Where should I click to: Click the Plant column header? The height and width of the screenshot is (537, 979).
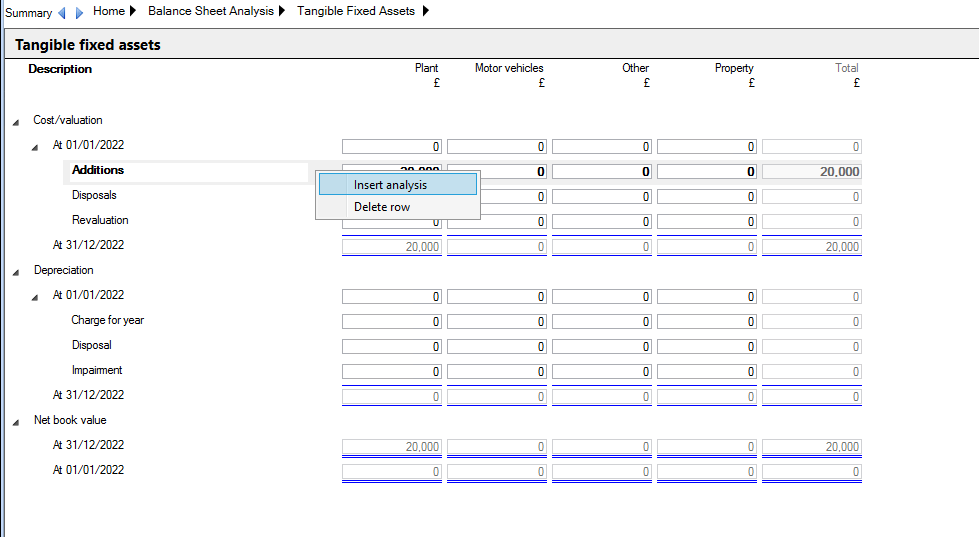point(426,68)
